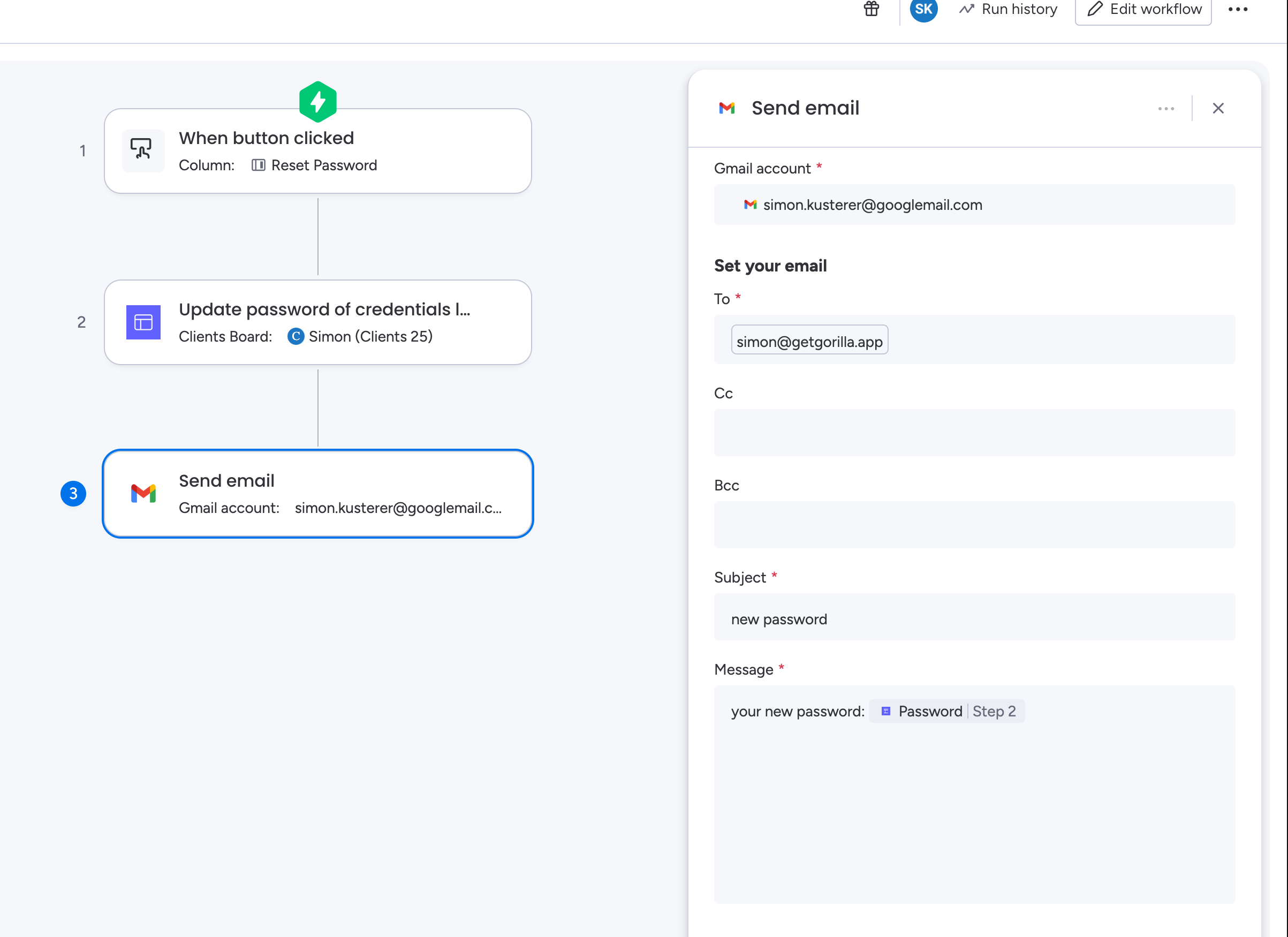This screenshot has height=937, width=1288.
Task: Click the Gmail M icon on the Send email step
Action: pos(142,494)
